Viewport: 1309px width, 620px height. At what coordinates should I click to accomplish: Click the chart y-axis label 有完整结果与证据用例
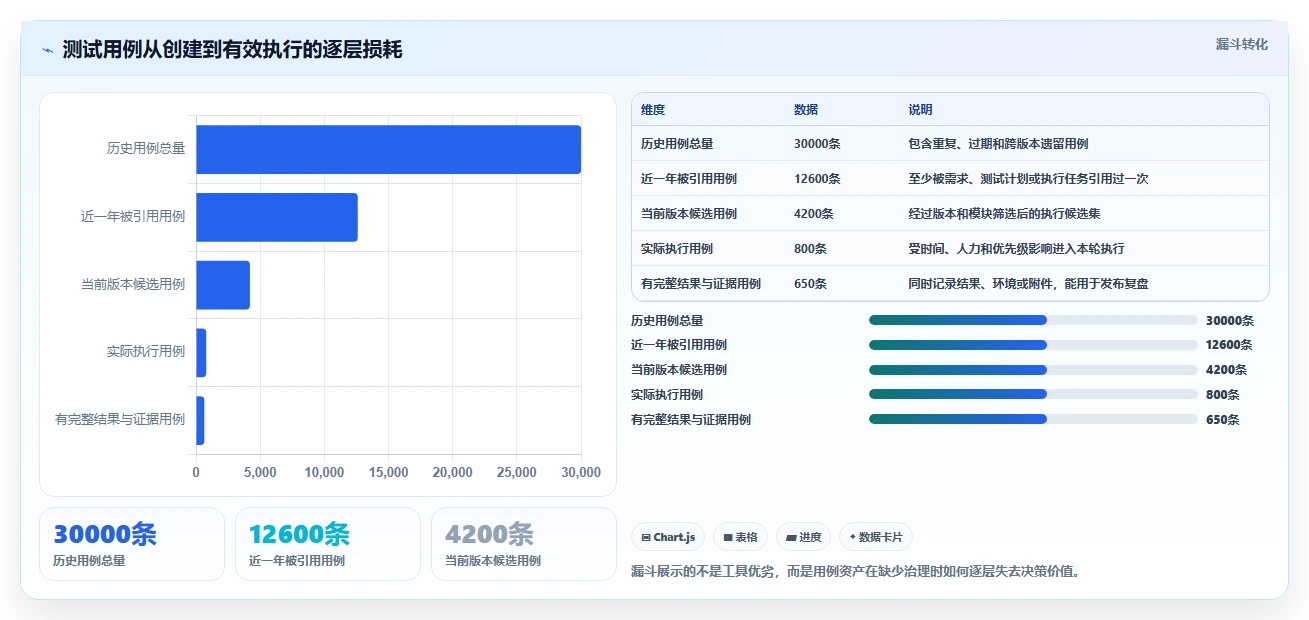coord(120,420)
